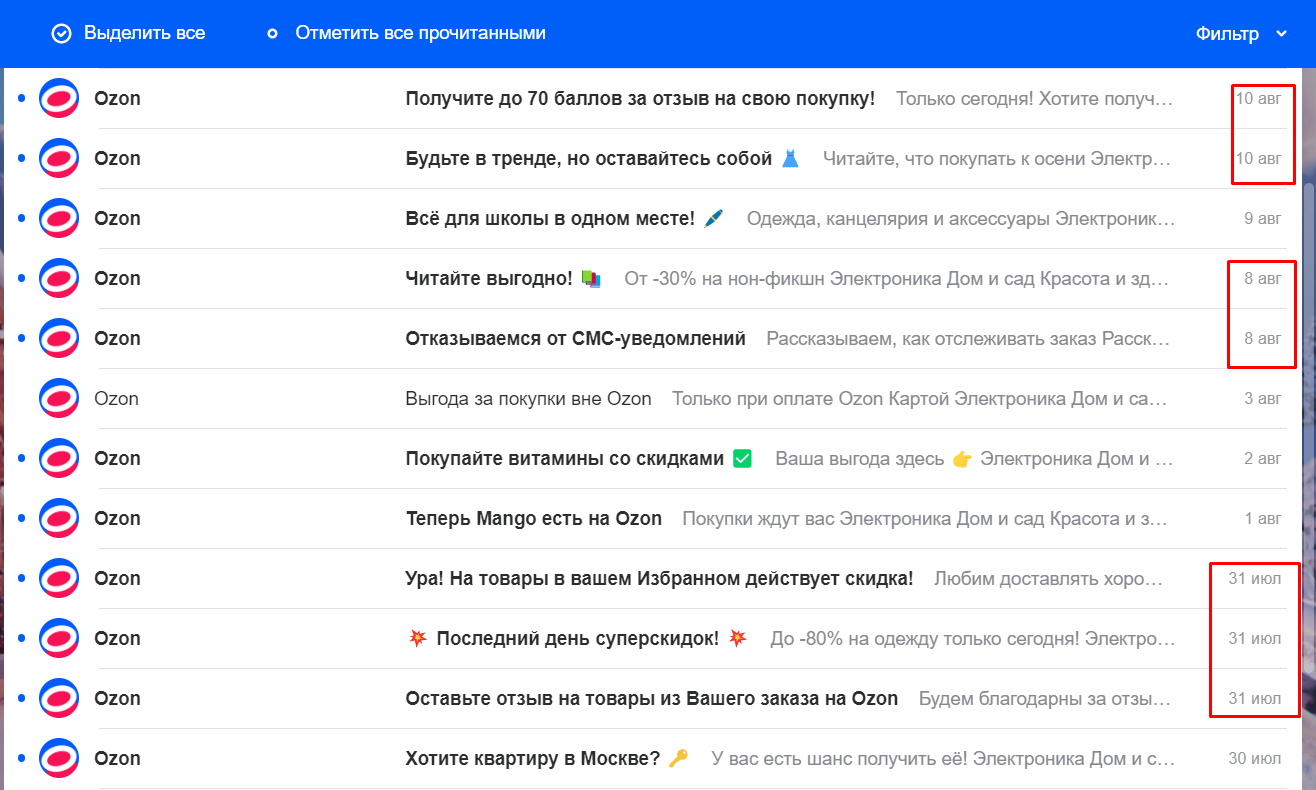The image size is (1316, 790).
Task: Toggle unread dot on 'Получите до 70 баллов' email
Action: click(22, 98)
